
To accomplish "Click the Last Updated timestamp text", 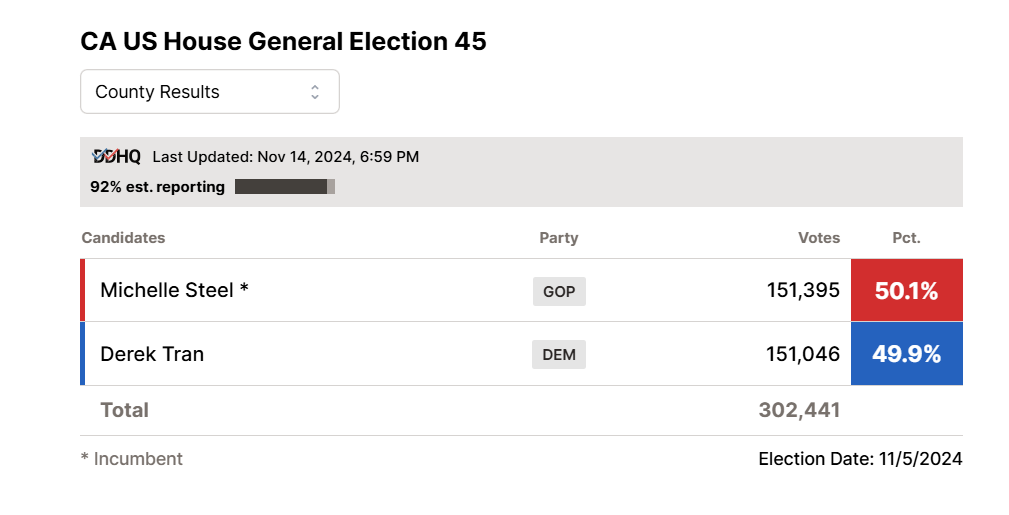I will coord(285,157).
